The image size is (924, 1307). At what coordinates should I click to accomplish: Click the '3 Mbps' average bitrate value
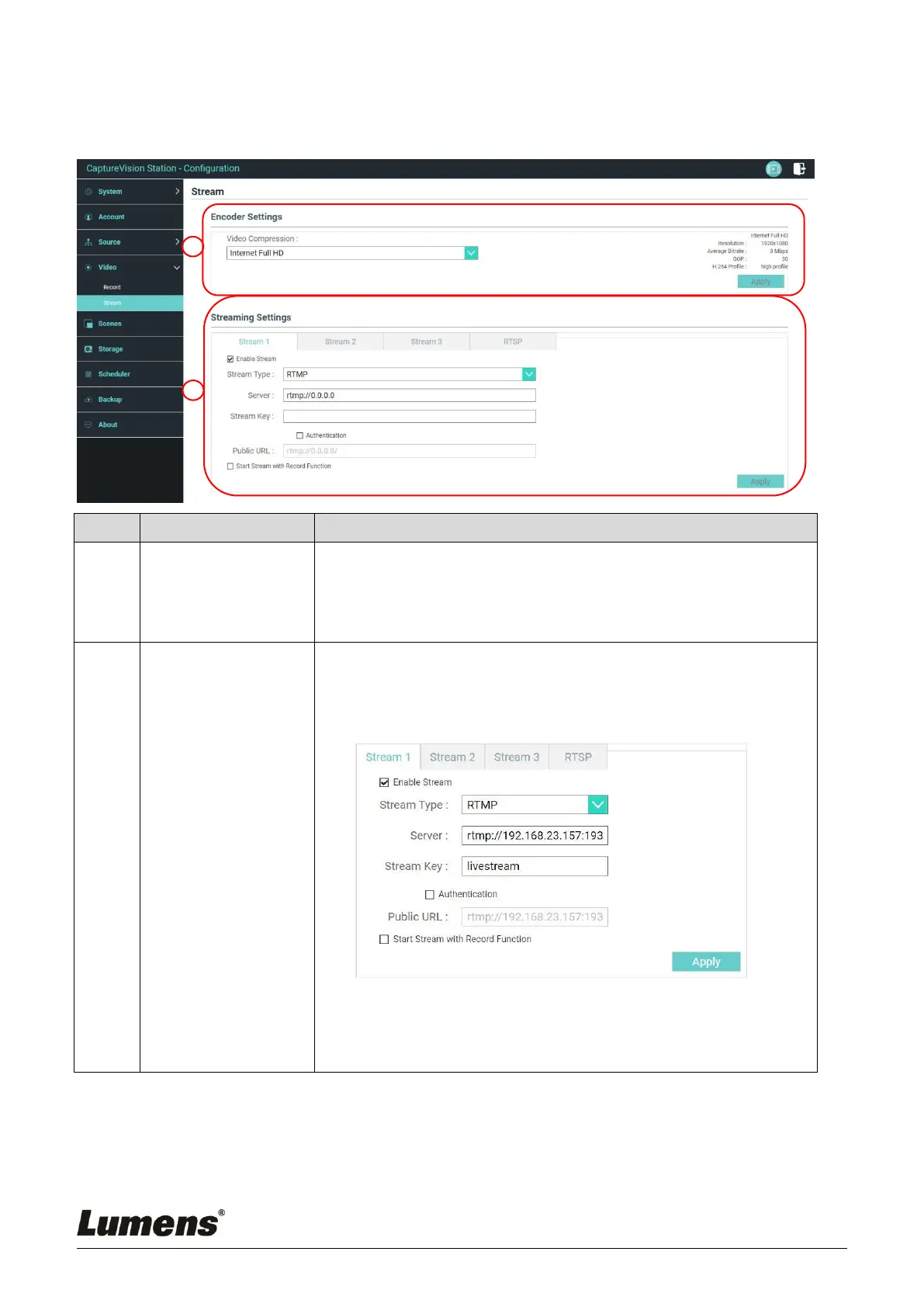pos(779,251)
